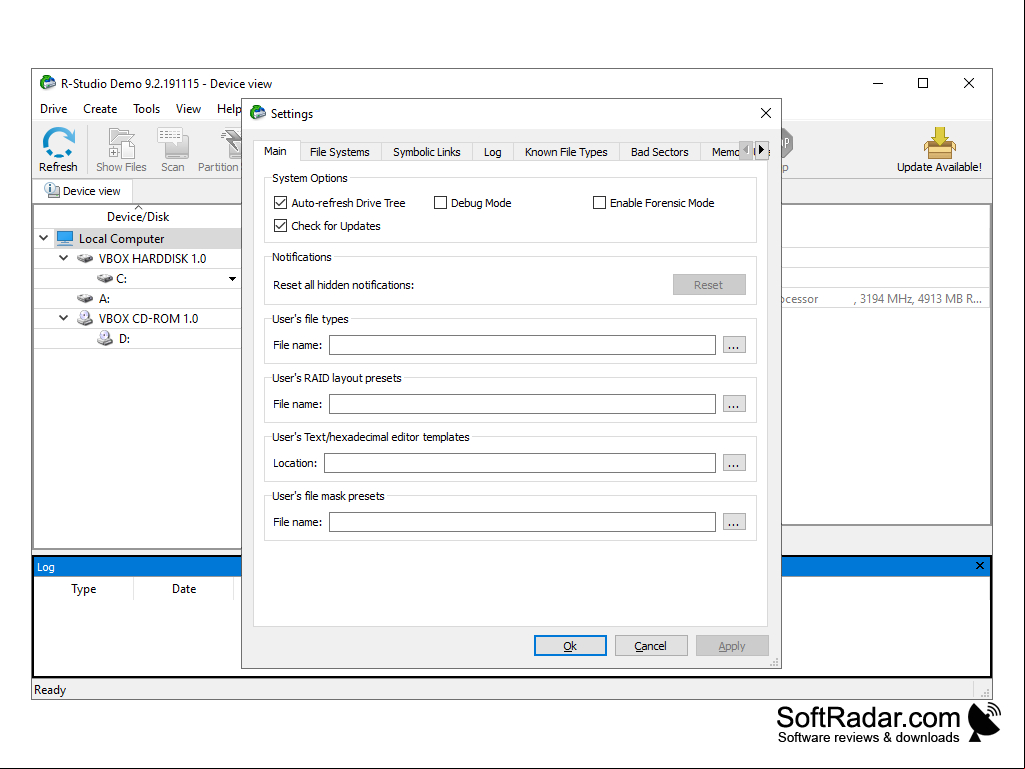Click the Type column header in Log

pos(84,589)
